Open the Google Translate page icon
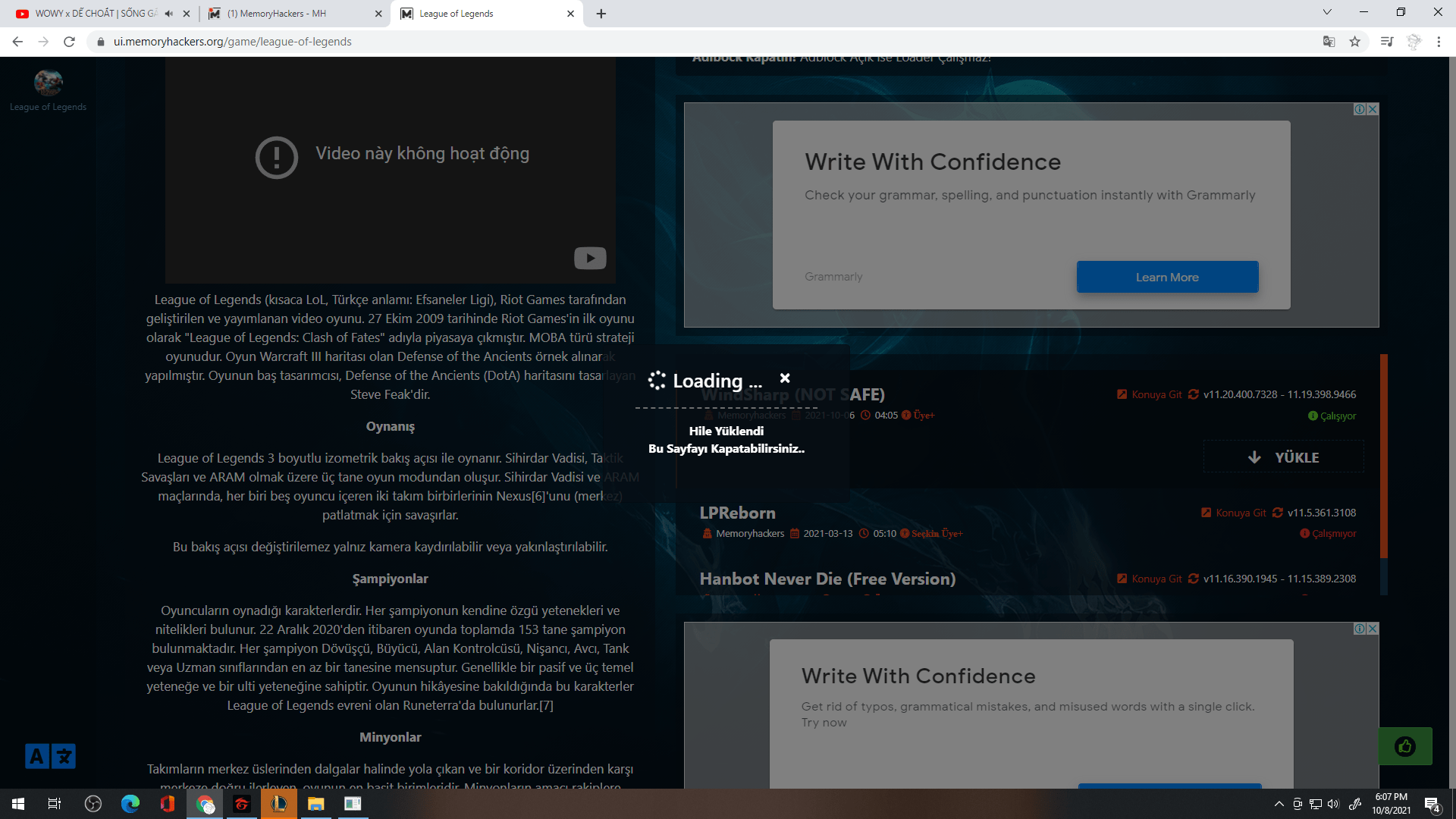 tap(1329, 42)
